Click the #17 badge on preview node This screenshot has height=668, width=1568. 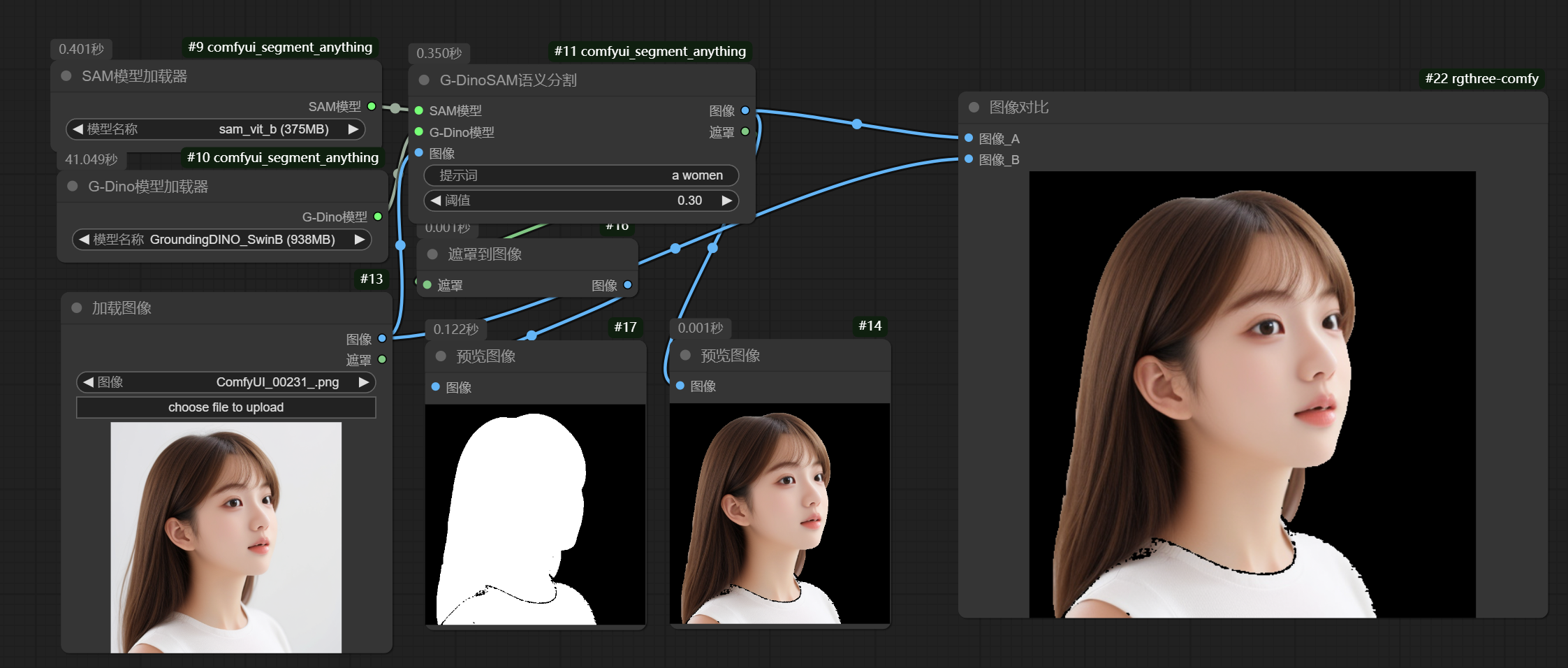626,328
